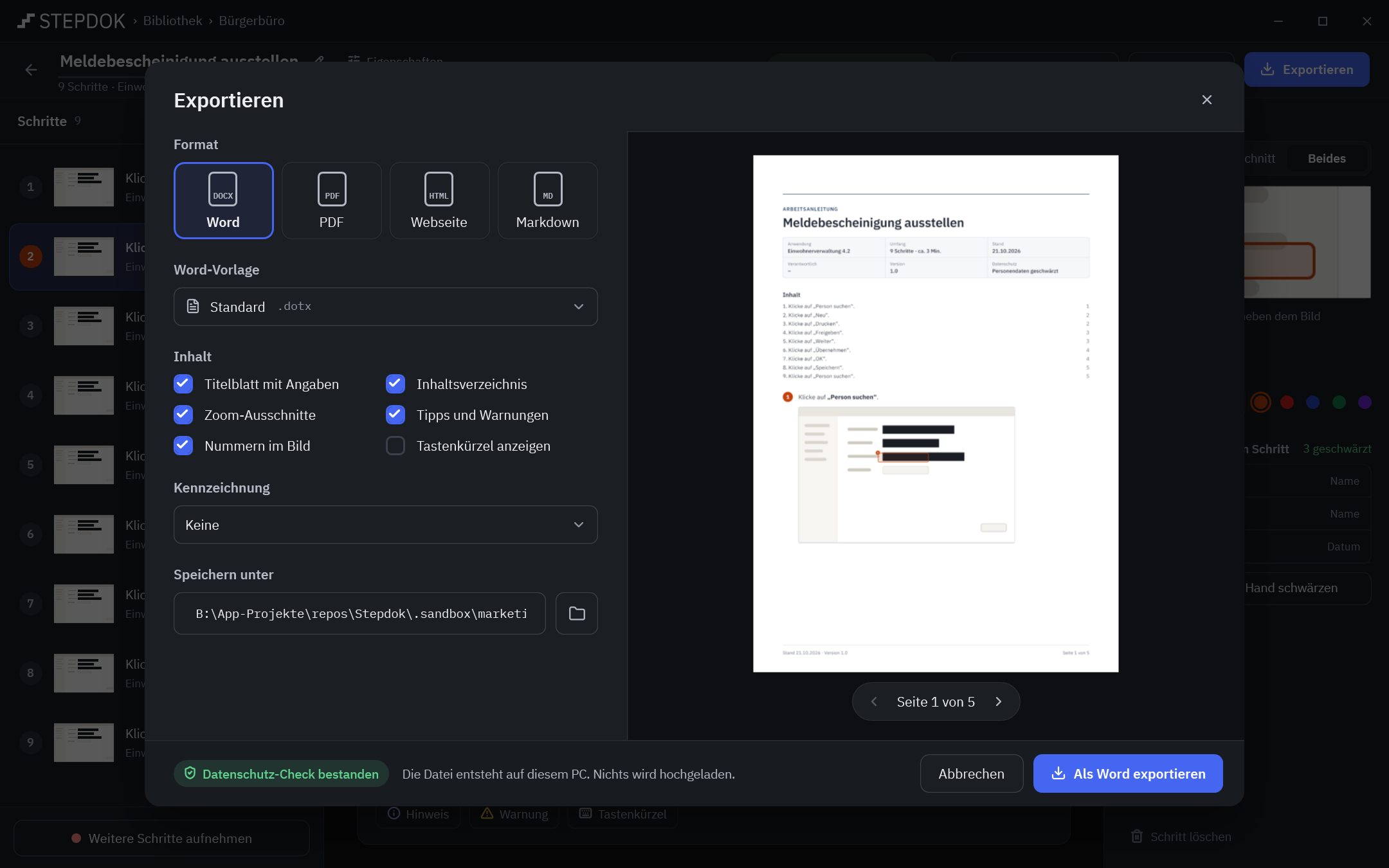1389x868 pixels.
Task: Open the folder browse button
Action: pyautogui.click(x=577, y=613)
